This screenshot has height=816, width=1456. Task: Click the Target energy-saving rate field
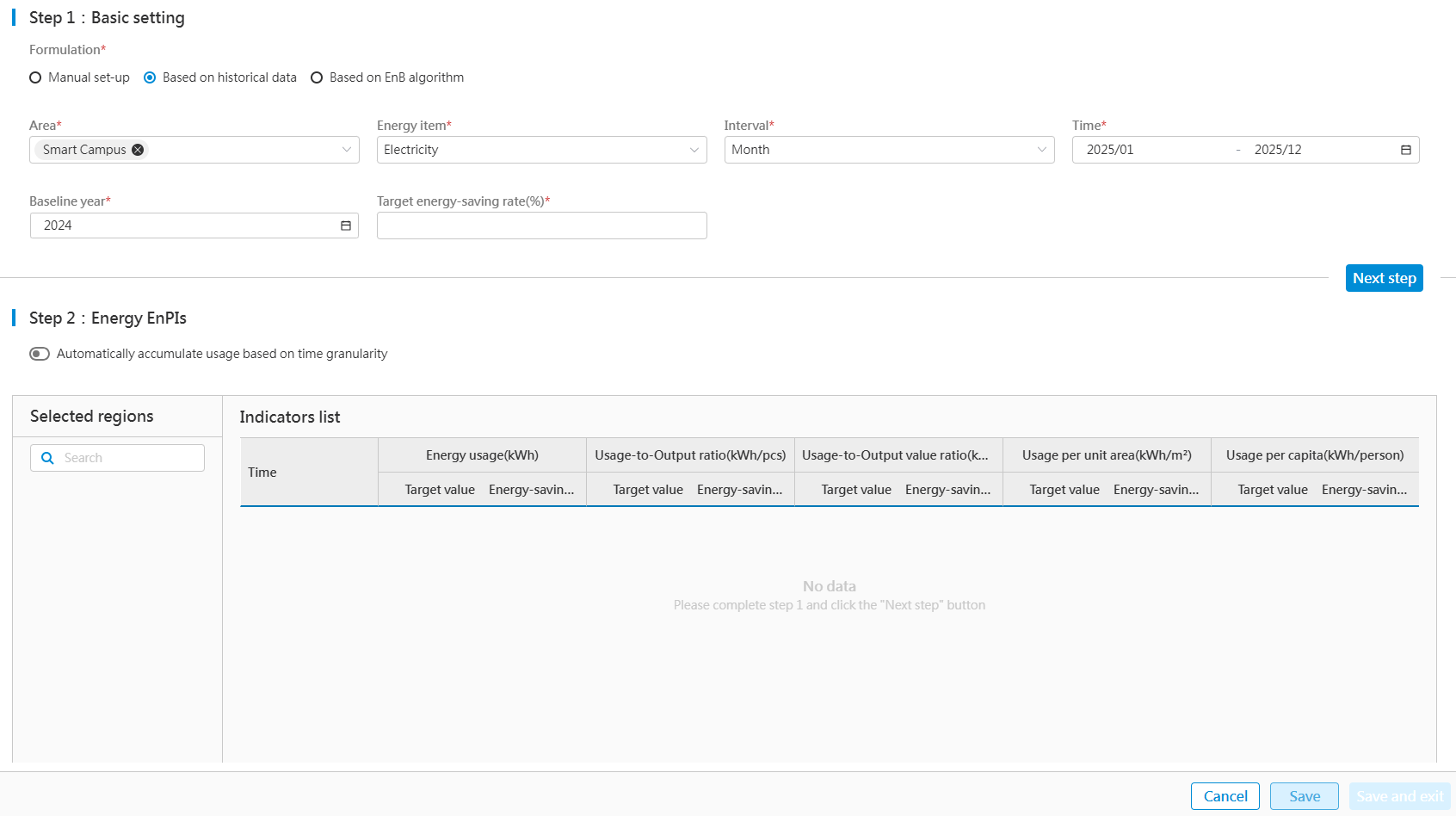[541, 226]
